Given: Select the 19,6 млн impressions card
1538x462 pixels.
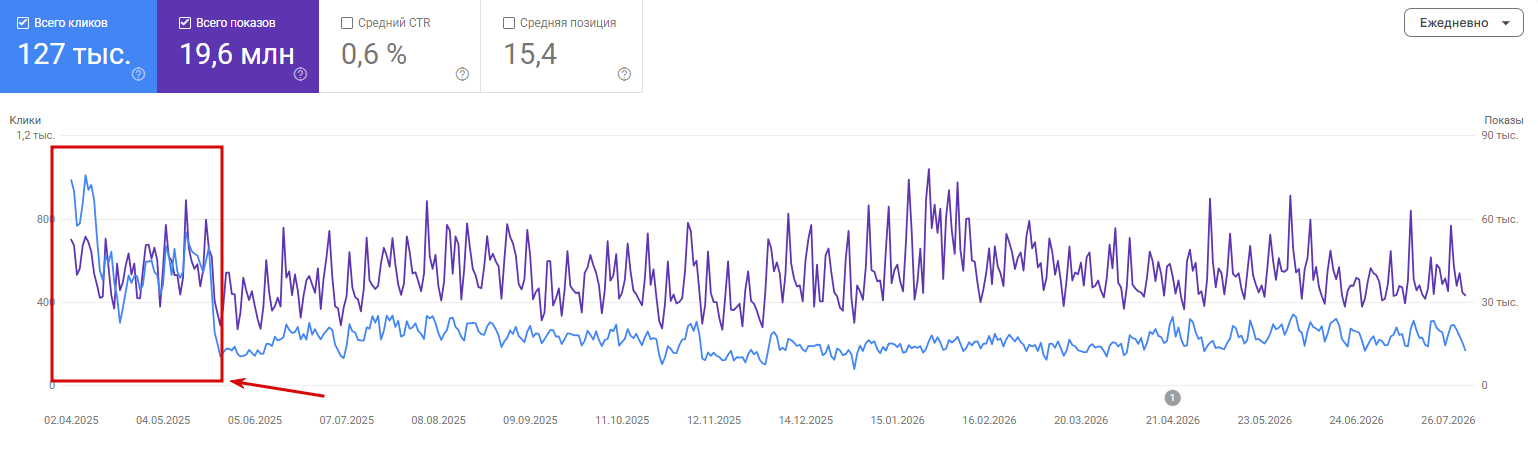Looking at the screenshot, I should coord(238,46).
